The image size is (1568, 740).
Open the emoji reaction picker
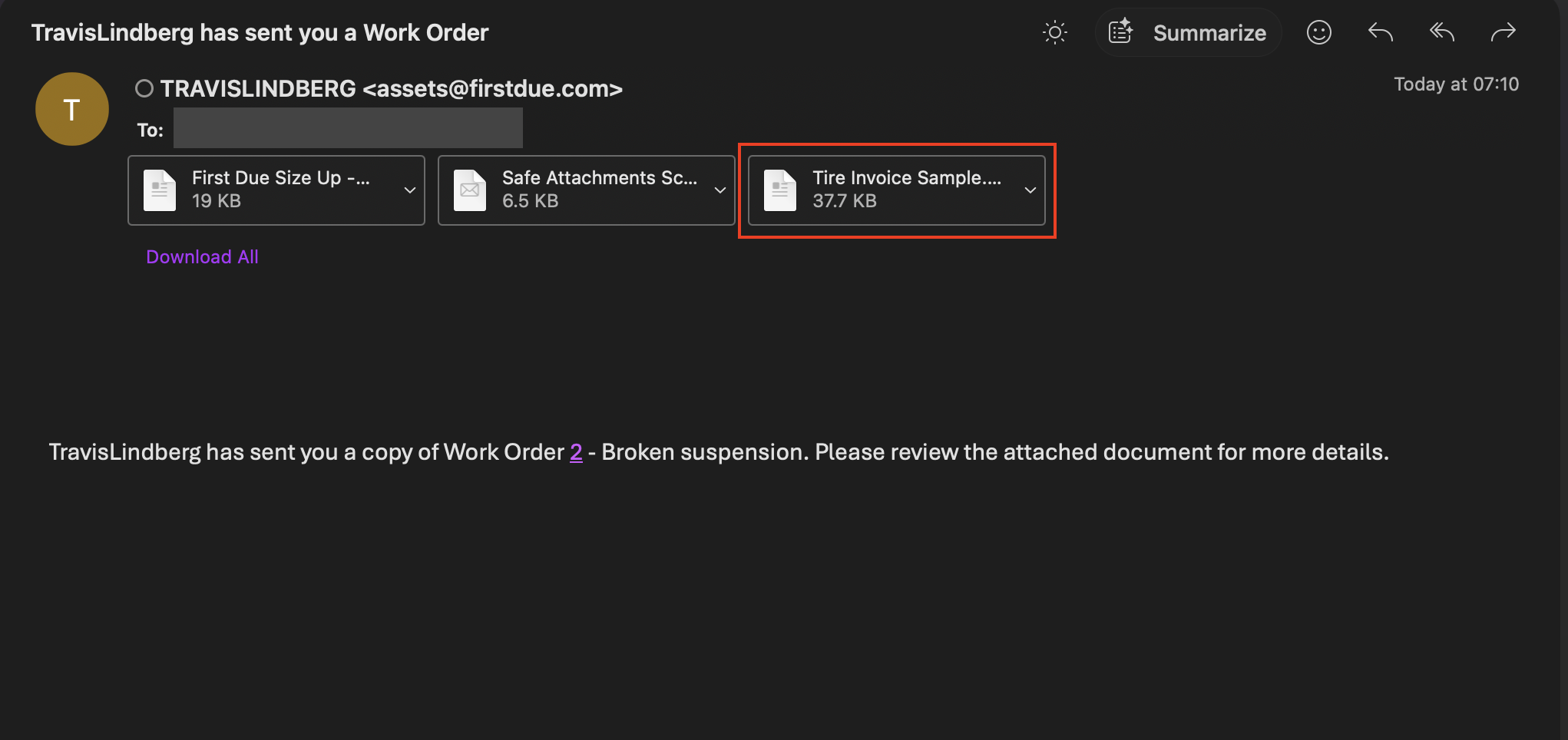(x=1319, y=32)
